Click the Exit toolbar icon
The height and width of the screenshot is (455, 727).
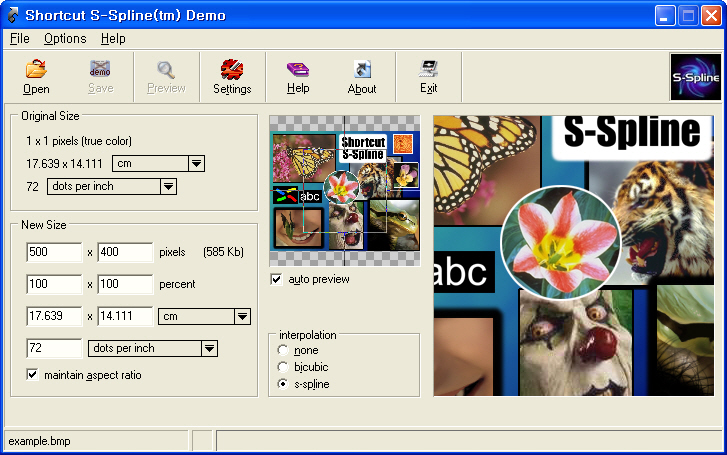click(428, 77)
